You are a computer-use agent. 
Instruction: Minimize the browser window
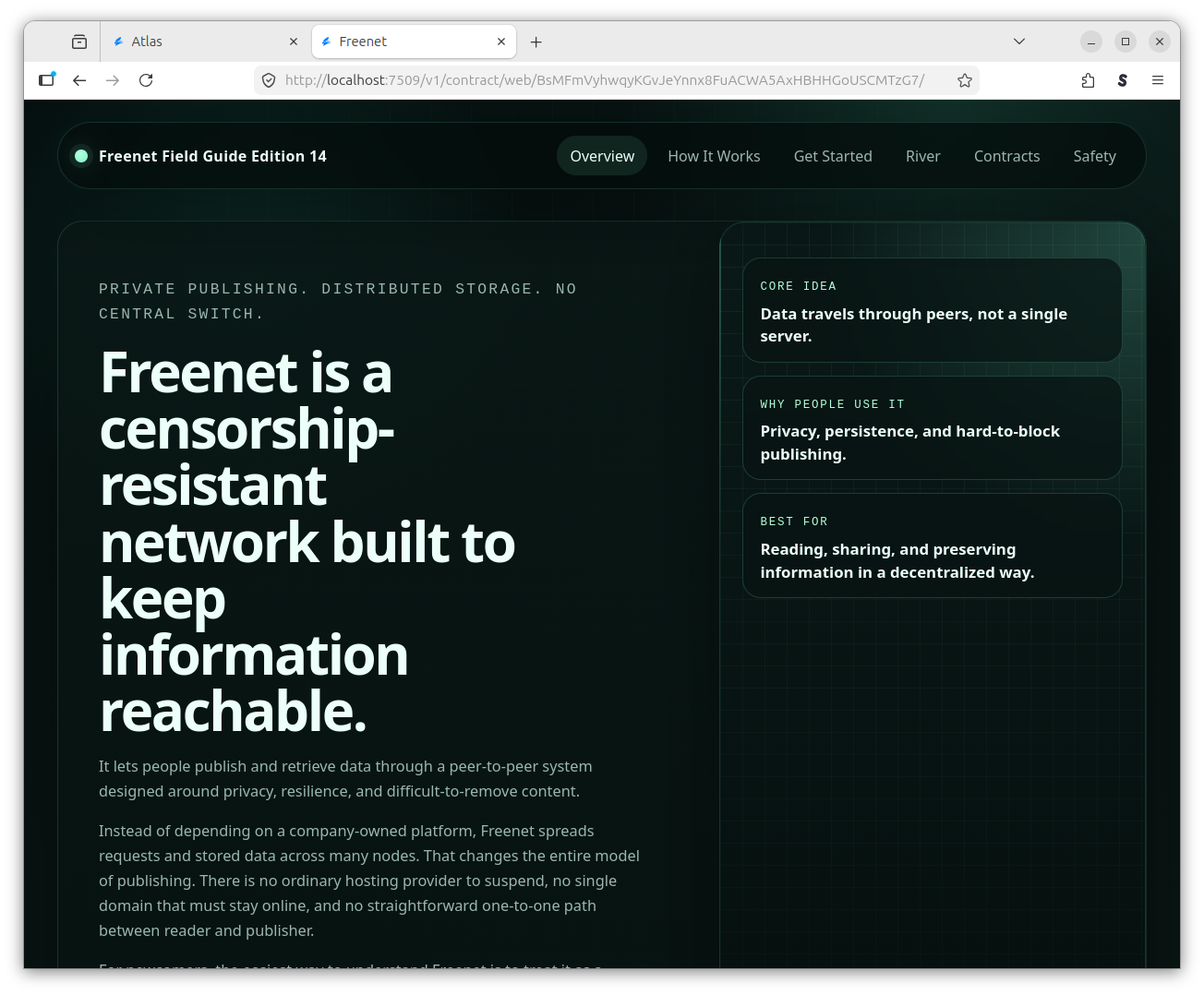(x=1091, y=42)
